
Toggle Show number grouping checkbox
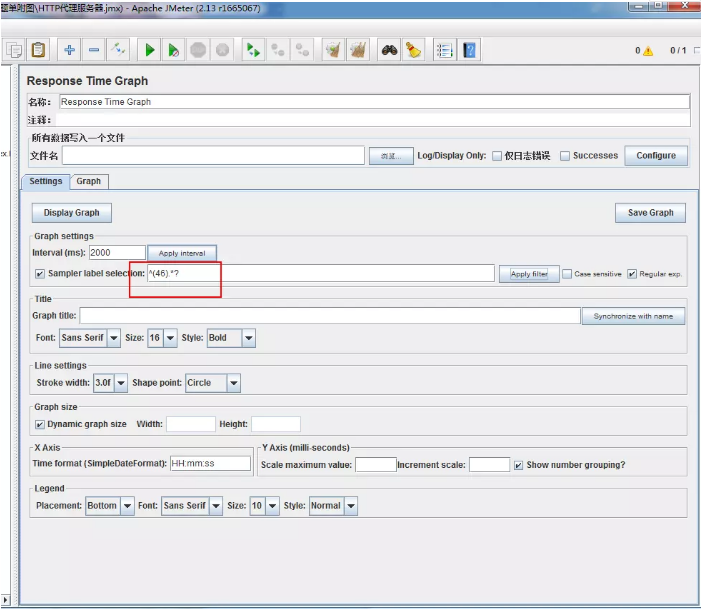(518, 465)
